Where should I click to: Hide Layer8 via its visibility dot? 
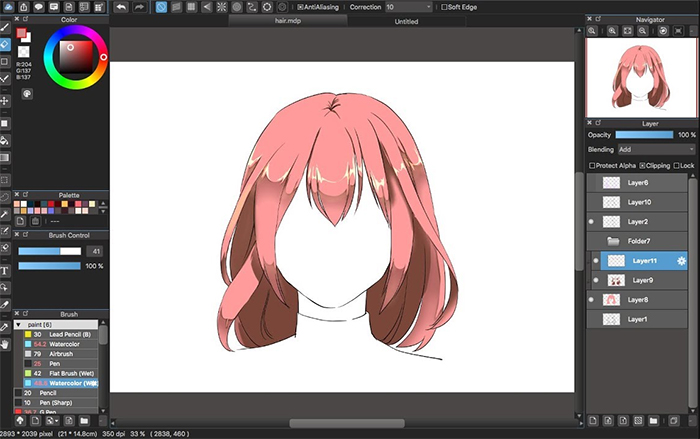592,300
